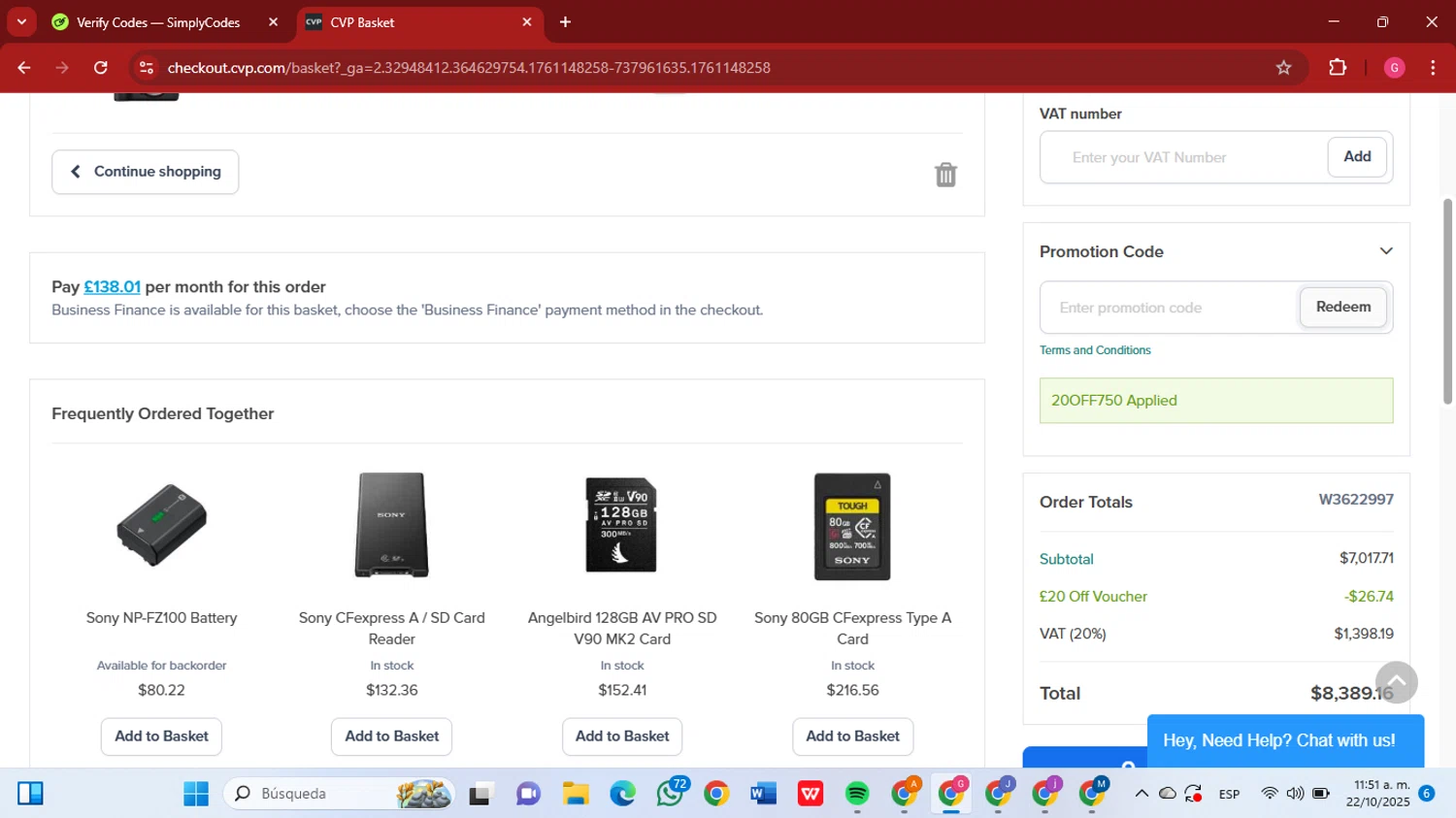Open Terms and Conditions link
Screen dimensions: 1456x818
tap(1095, 350)
